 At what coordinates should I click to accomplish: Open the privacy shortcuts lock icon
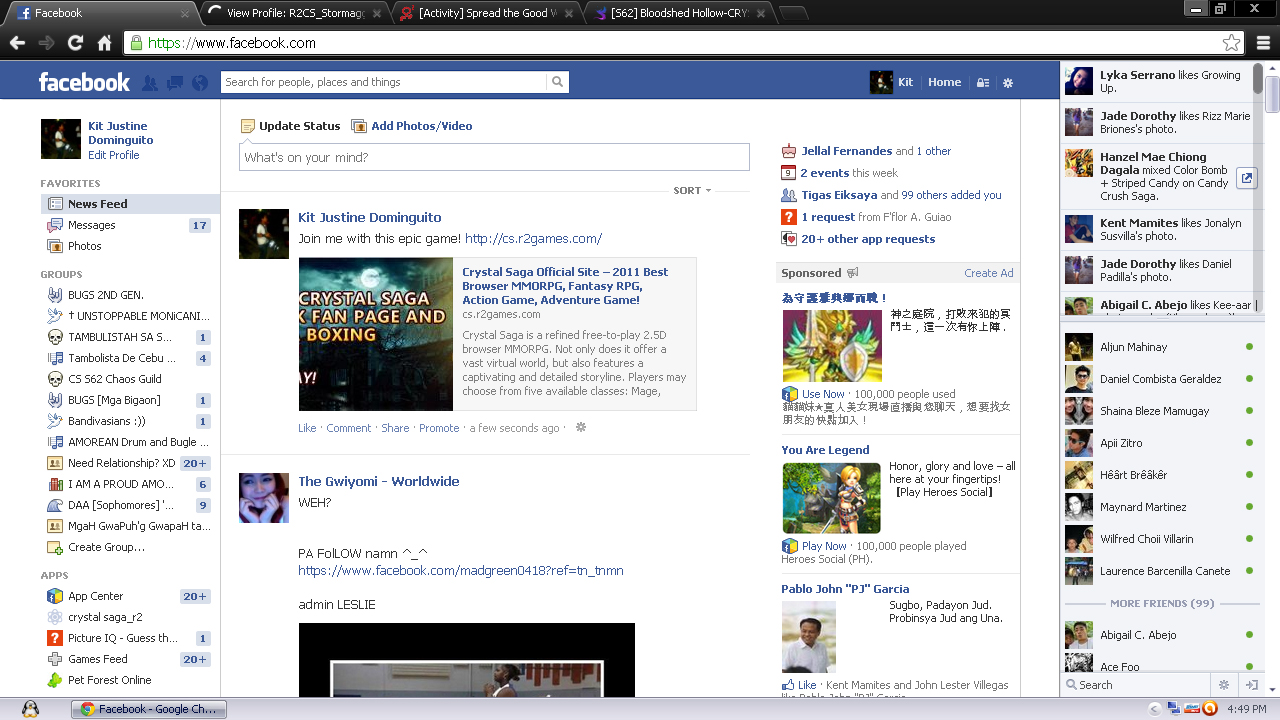point(983,83)
